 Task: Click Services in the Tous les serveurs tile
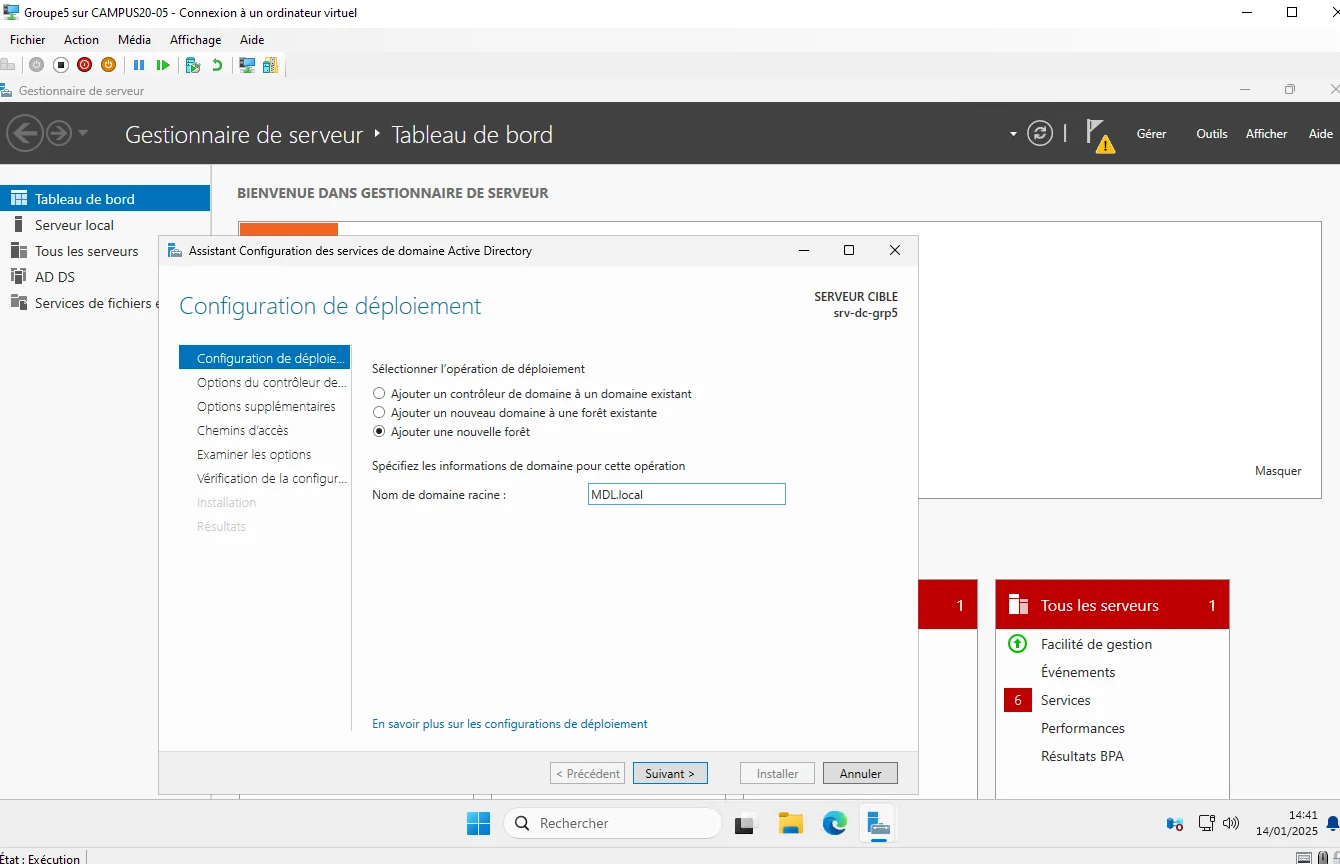coord(1066,700)
